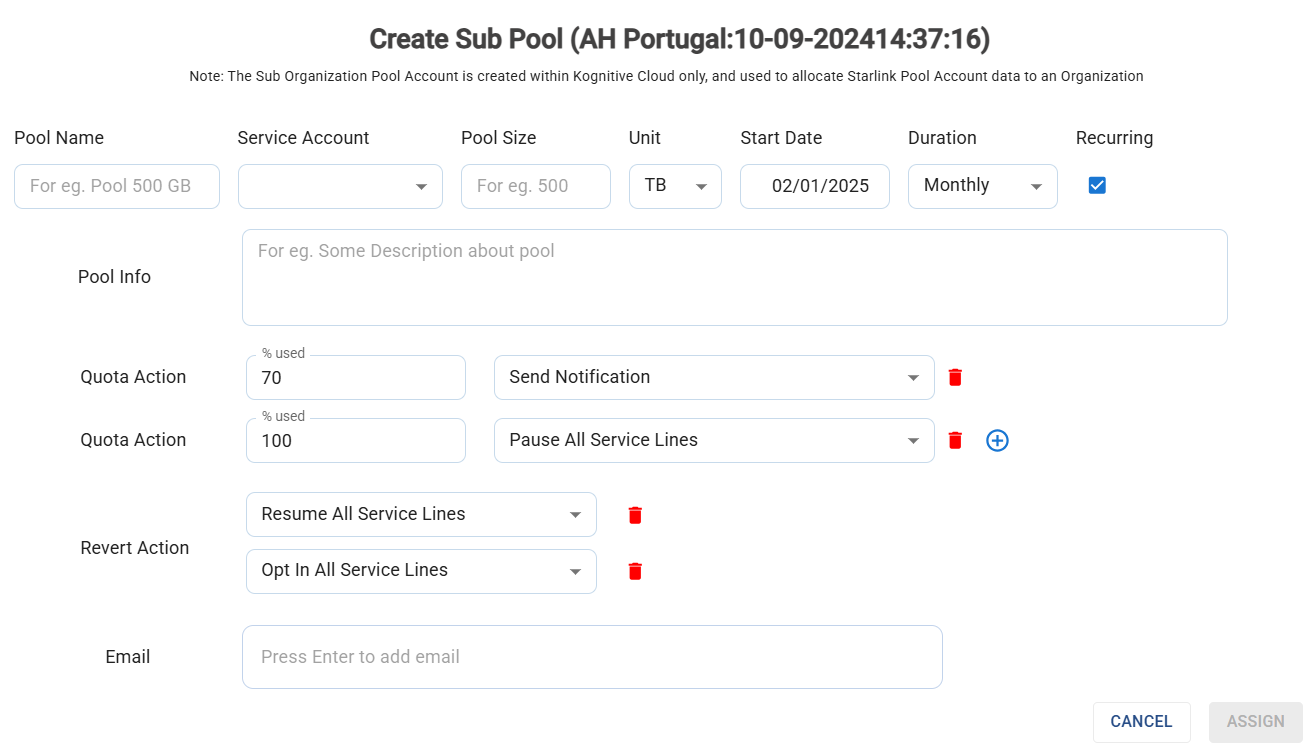Uncheck the Recurring checkbox

coord(1097,185)
